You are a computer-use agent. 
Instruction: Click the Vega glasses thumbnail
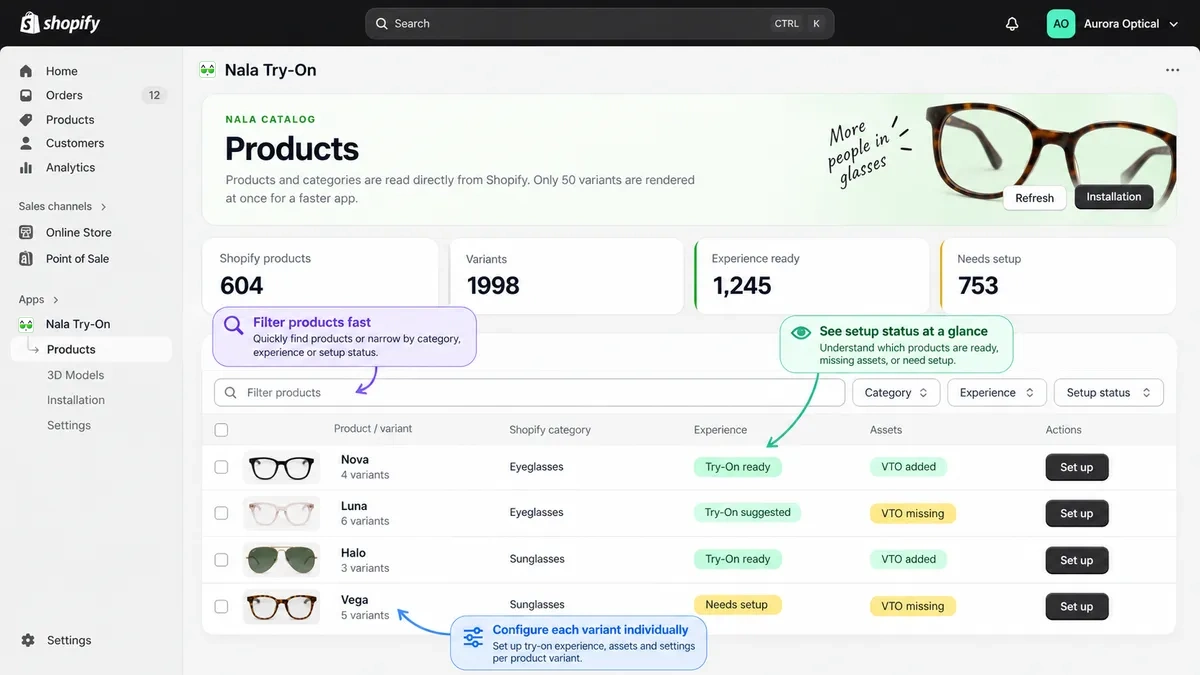point(281,606)
